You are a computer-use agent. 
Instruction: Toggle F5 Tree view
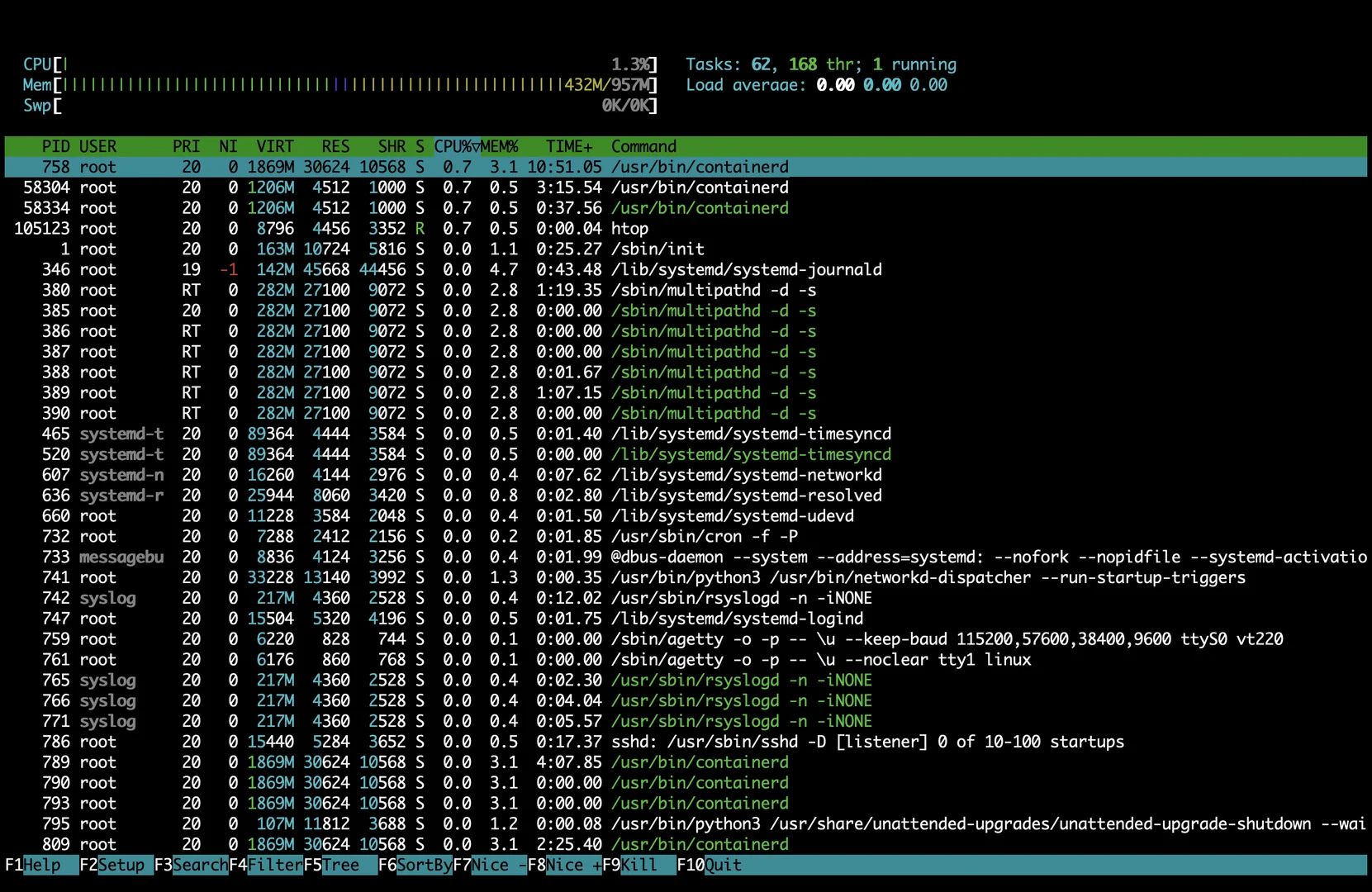pos(340,865)
